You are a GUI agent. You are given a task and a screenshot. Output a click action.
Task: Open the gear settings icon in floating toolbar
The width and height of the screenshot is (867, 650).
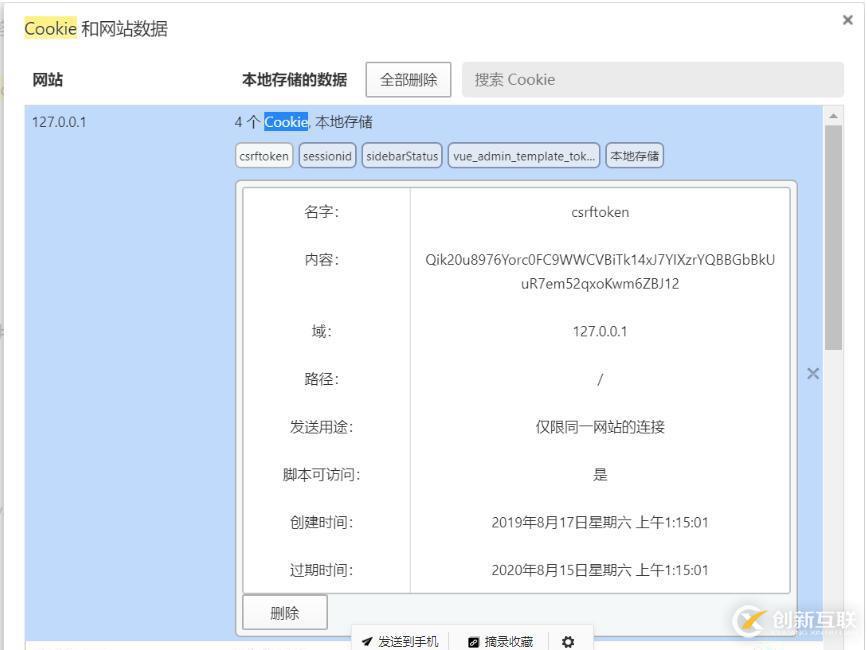[568, 641]
